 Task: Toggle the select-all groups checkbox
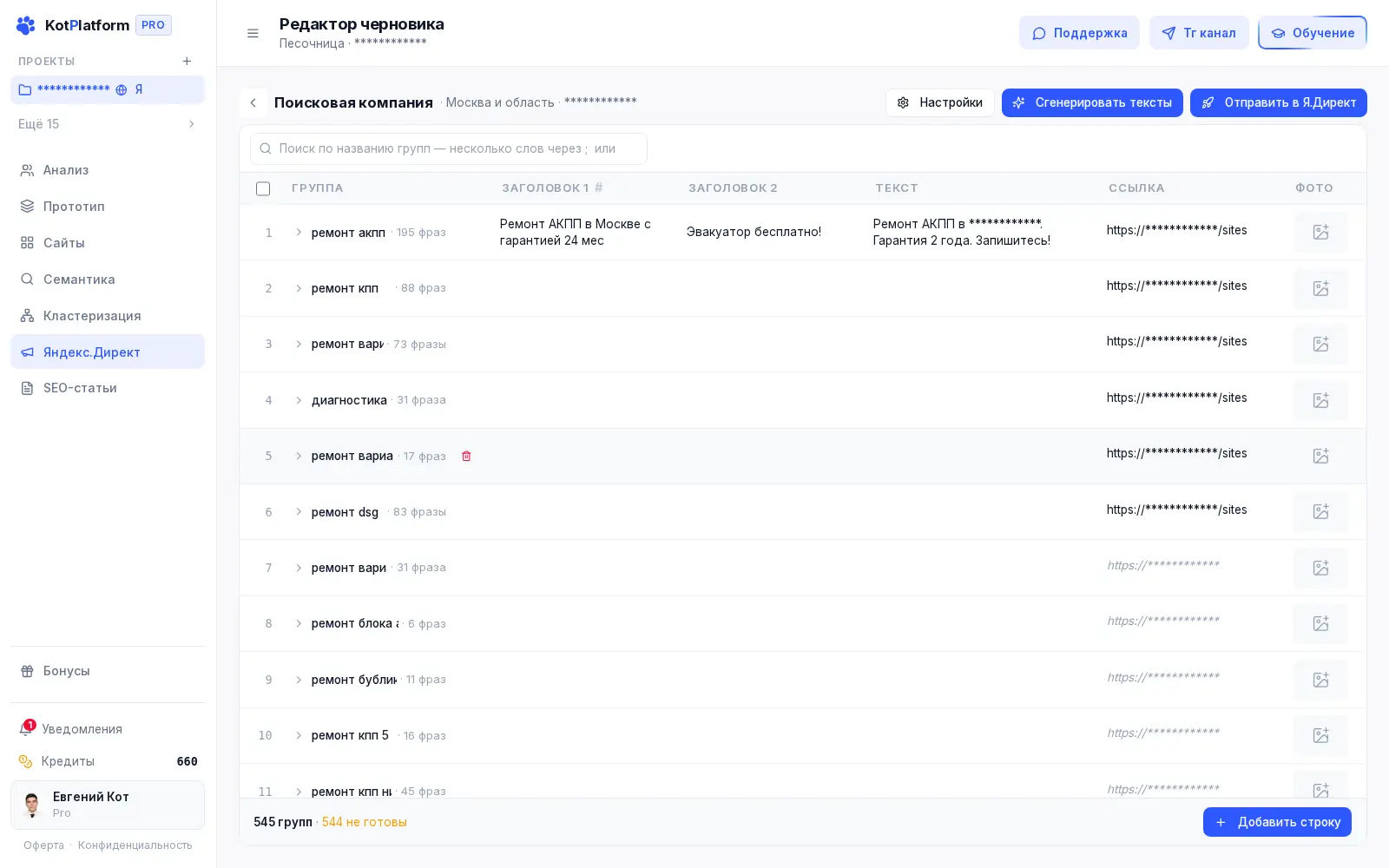point(263,188)
